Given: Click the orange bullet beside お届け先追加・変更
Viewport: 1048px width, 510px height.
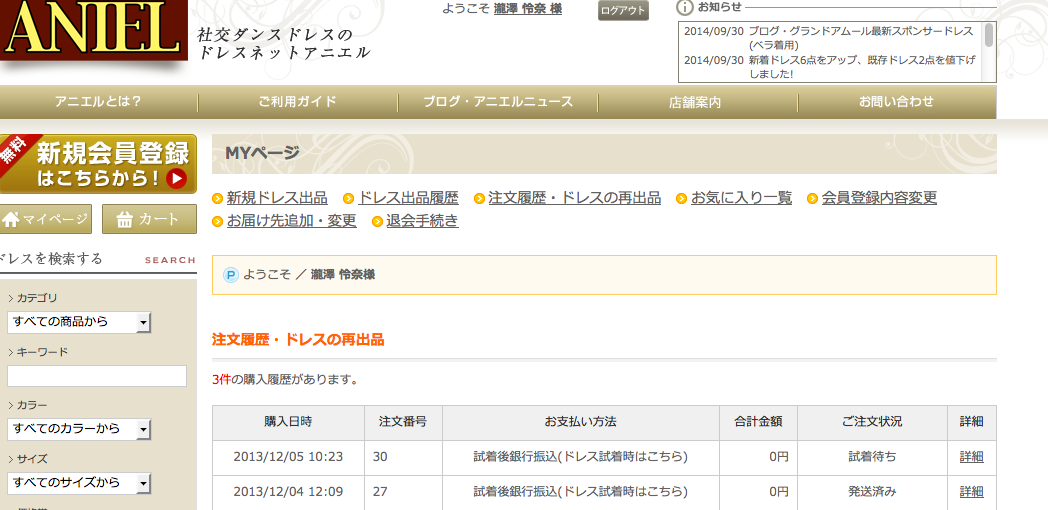Looking at the screenshot, I should tap(217, 221).
